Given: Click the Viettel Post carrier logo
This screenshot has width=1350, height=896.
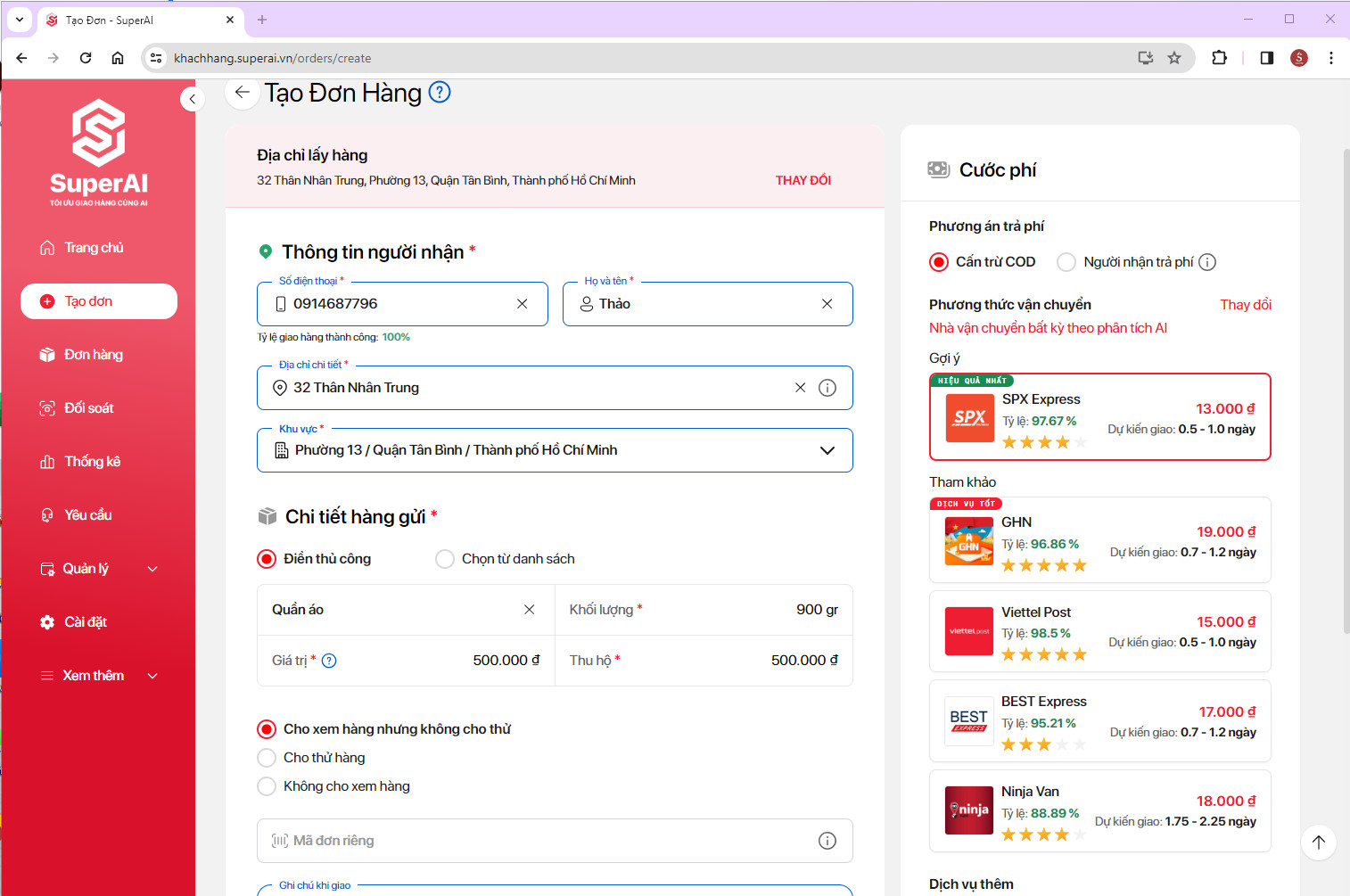Looking at the screenshot, I should [969, 631].
